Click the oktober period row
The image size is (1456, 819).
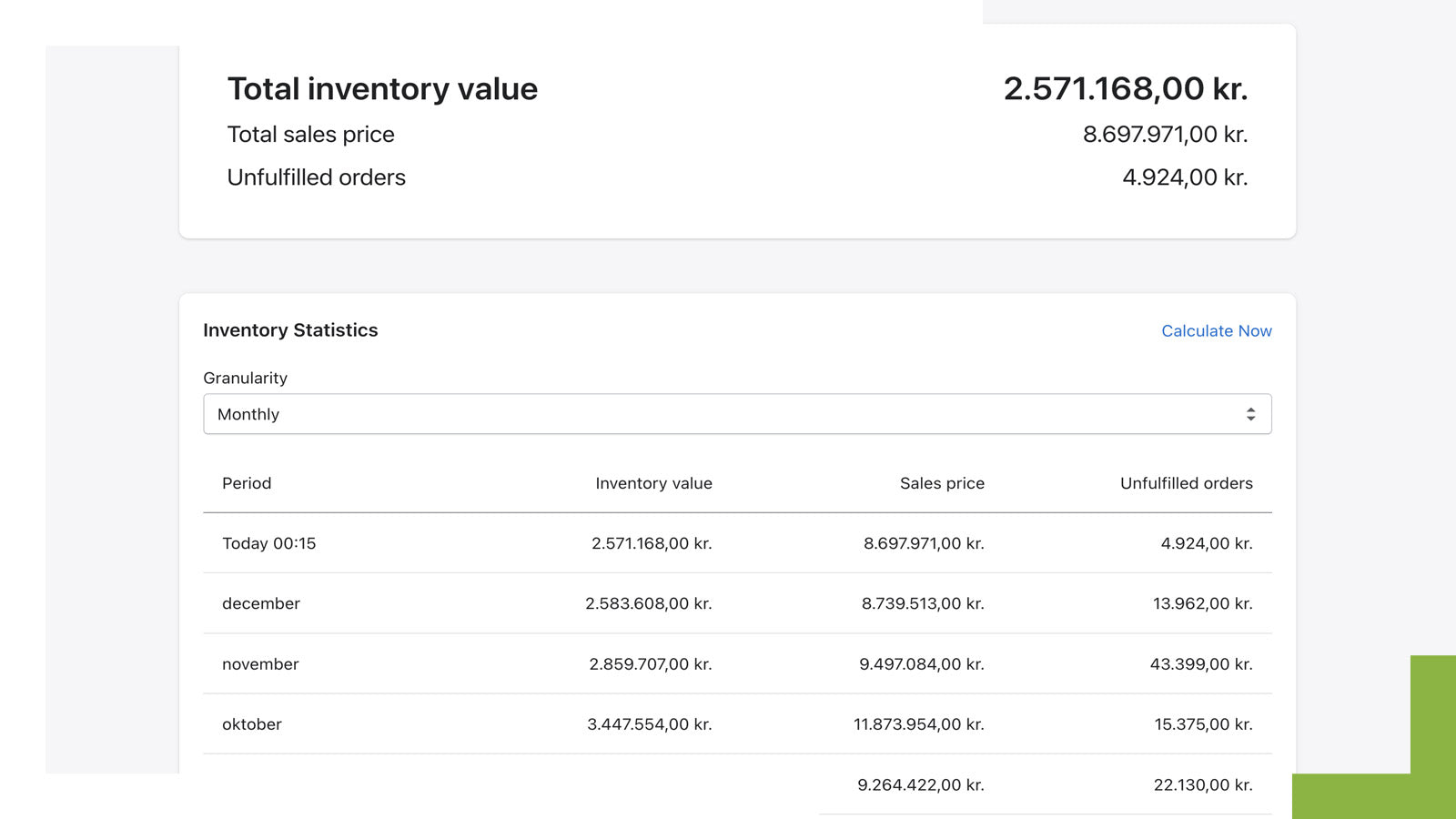point(252,724)
